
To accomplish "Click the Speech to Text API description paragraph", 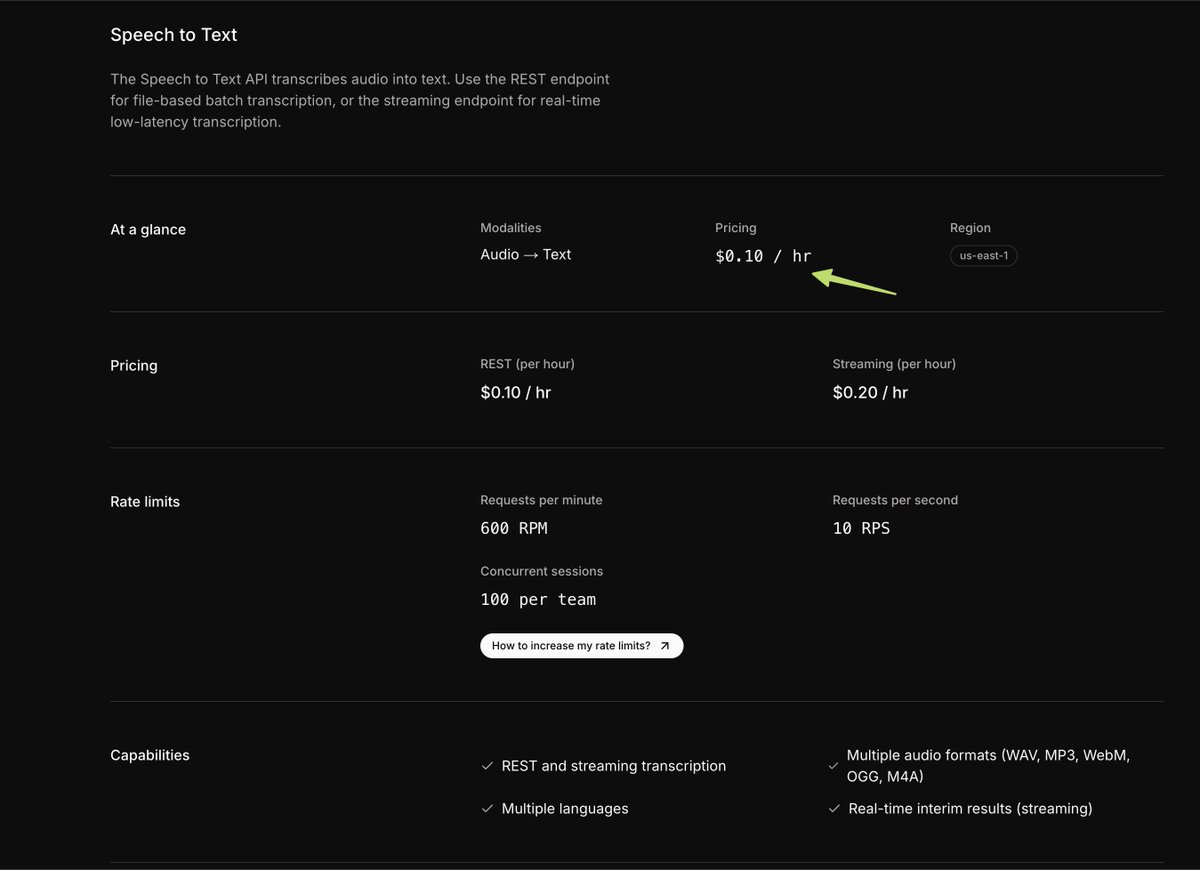I will coord(360,100).
